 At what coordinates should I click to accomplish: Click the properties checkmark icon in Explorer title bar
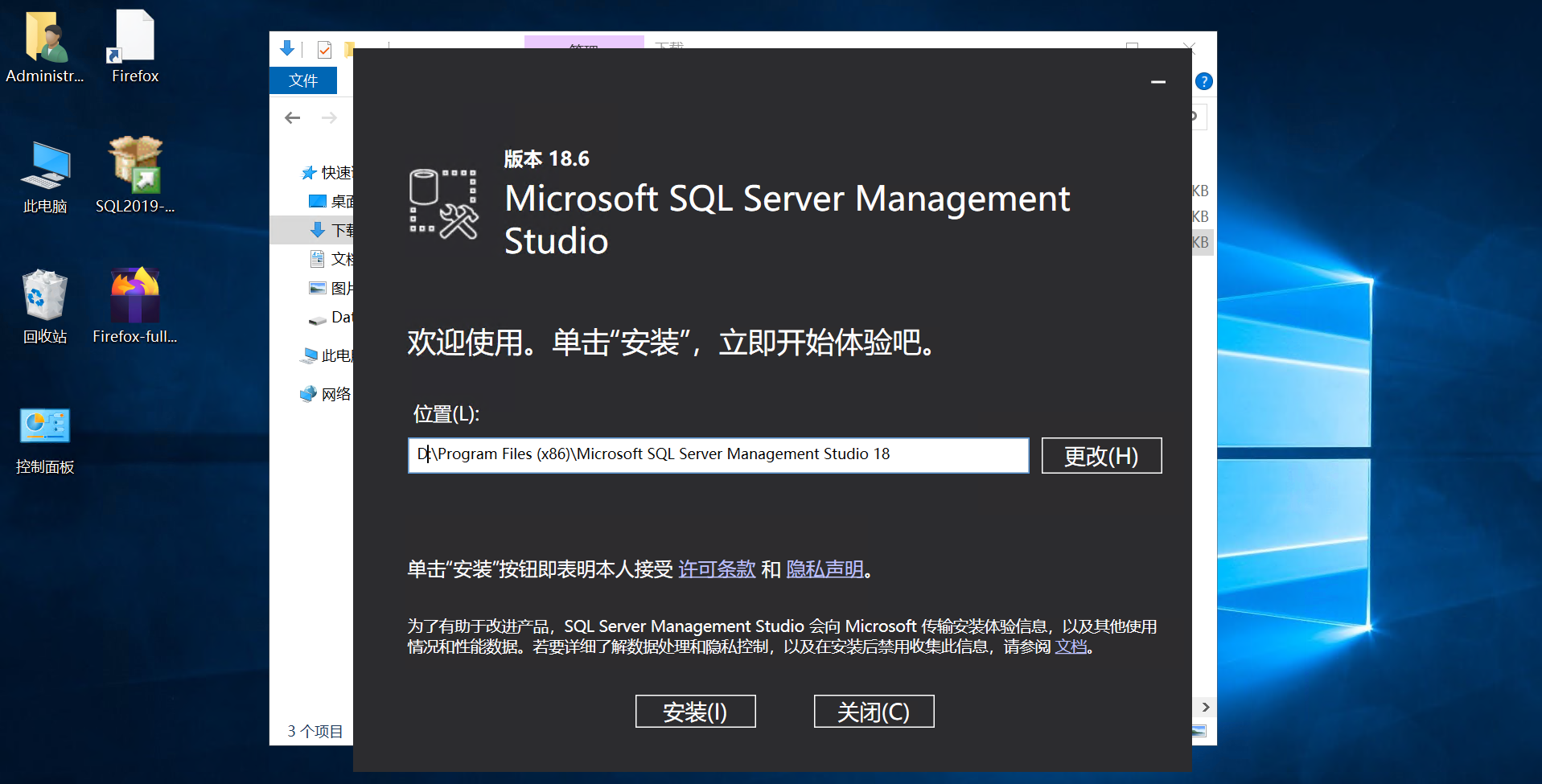tap(324, 50)
